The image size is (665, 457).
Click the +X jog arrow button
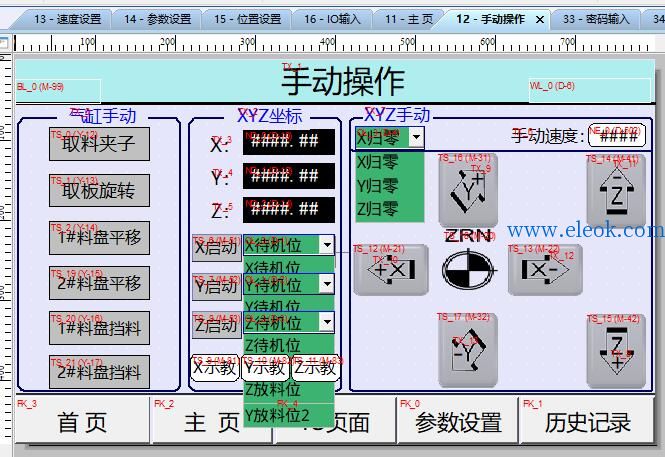point(391,270)
